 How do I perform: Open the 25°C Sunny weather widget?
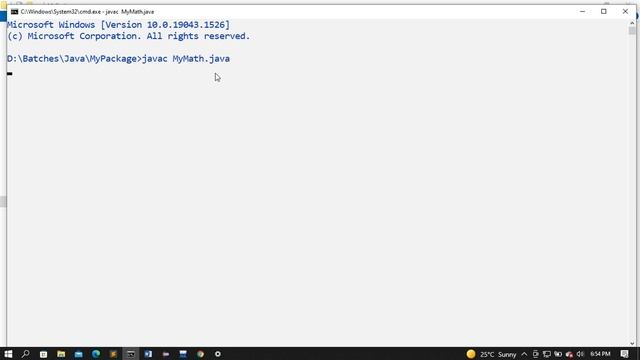(x=491, y=354)
